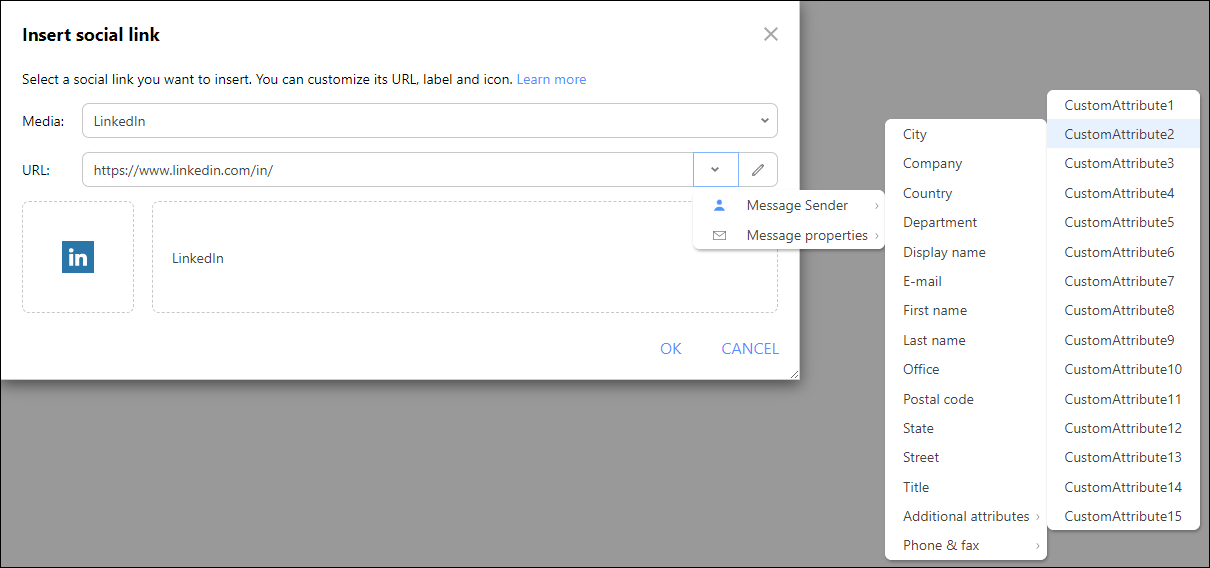Click the LinkedIn logo icon preview
Viewport: 1210px width, 568px height.
(78, 257)
